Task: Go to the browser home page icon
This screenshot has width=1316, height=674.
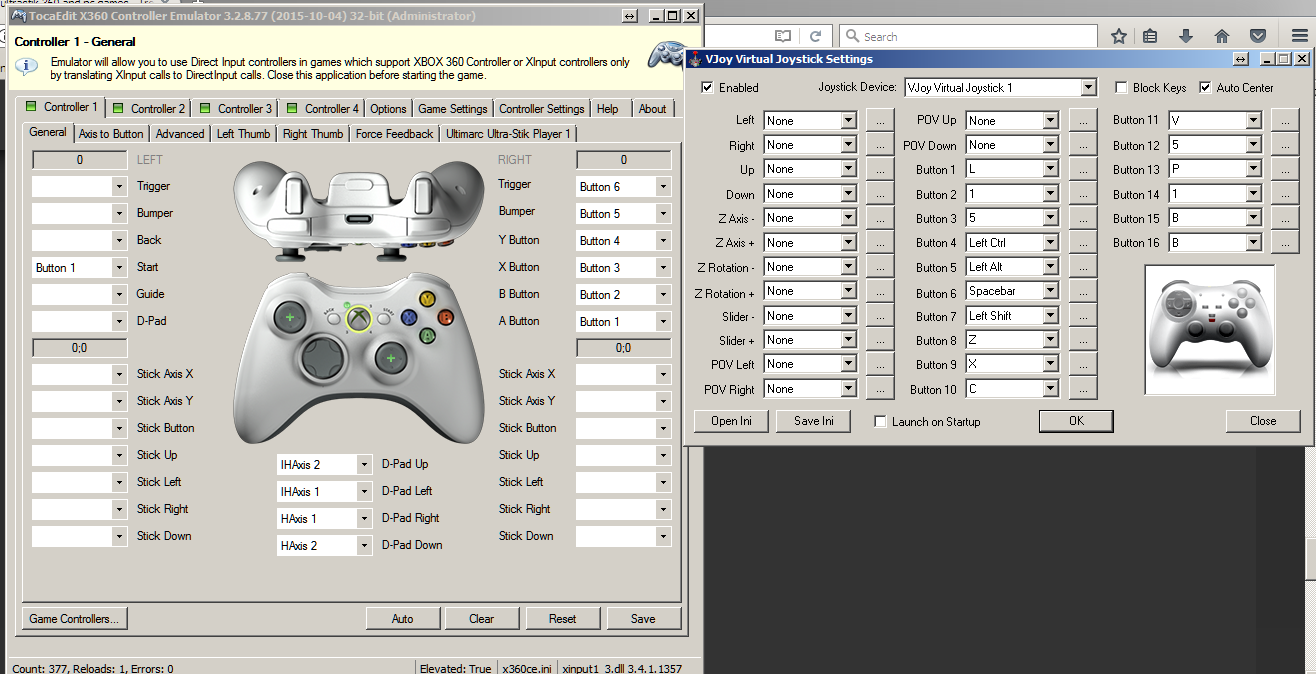Action: pyautogui.click(x=1221, y=36)
